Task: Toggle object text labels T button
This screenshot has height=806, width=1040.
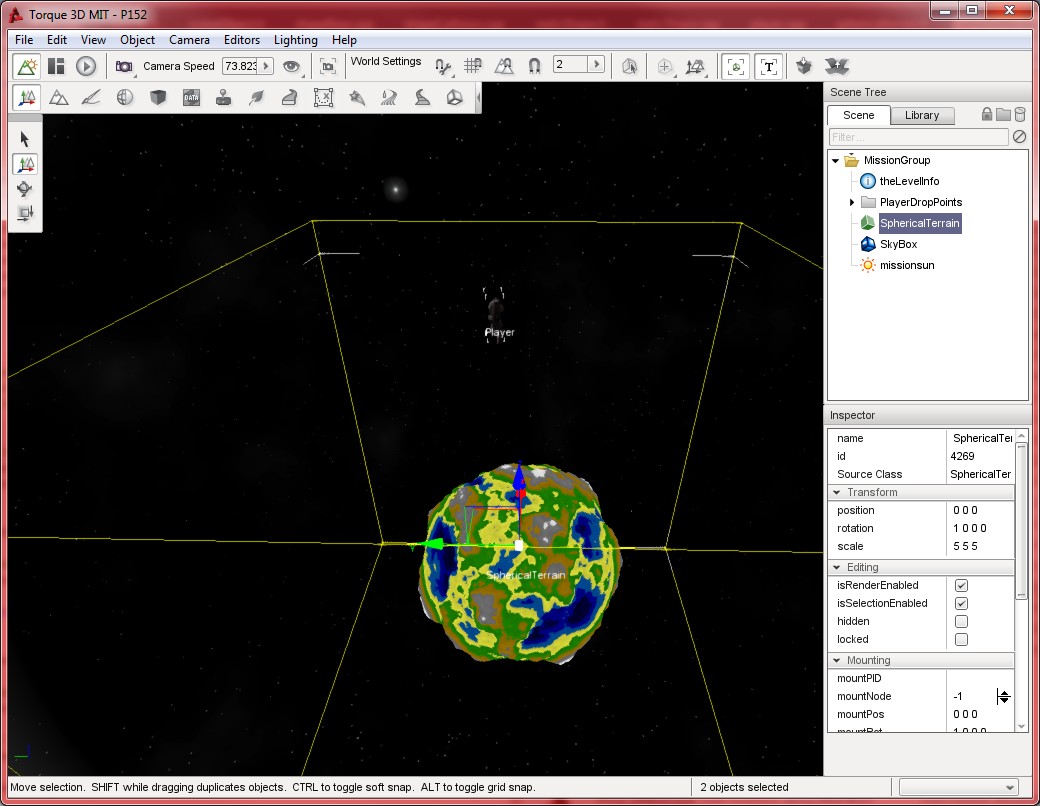Action: coord(769,66)
